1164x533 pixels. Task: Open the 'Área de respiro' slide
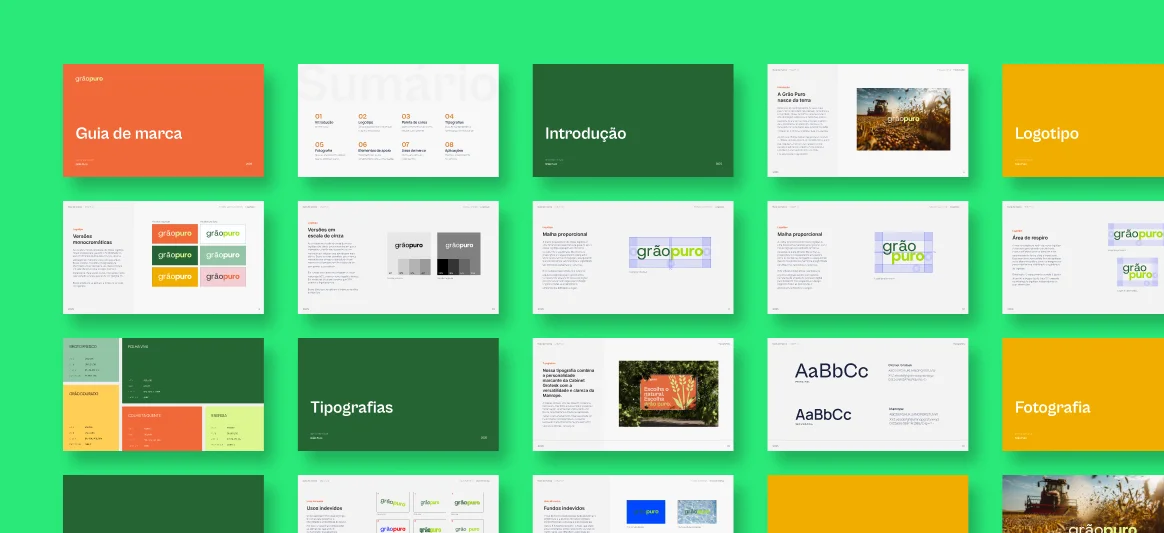tap(1083, 258)
